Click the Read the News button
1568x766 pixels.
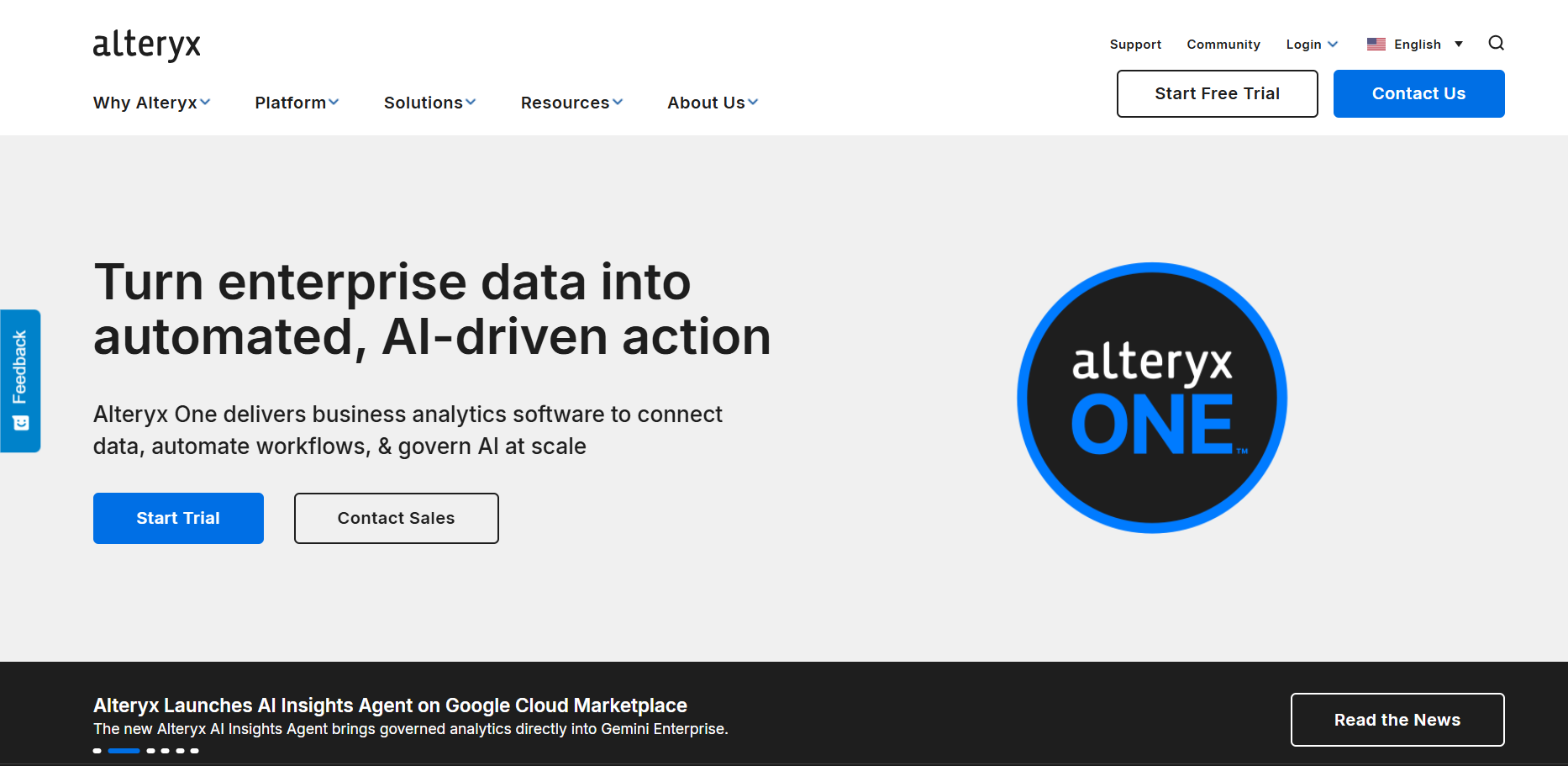pyautogui.click(x=1397, y=720)
